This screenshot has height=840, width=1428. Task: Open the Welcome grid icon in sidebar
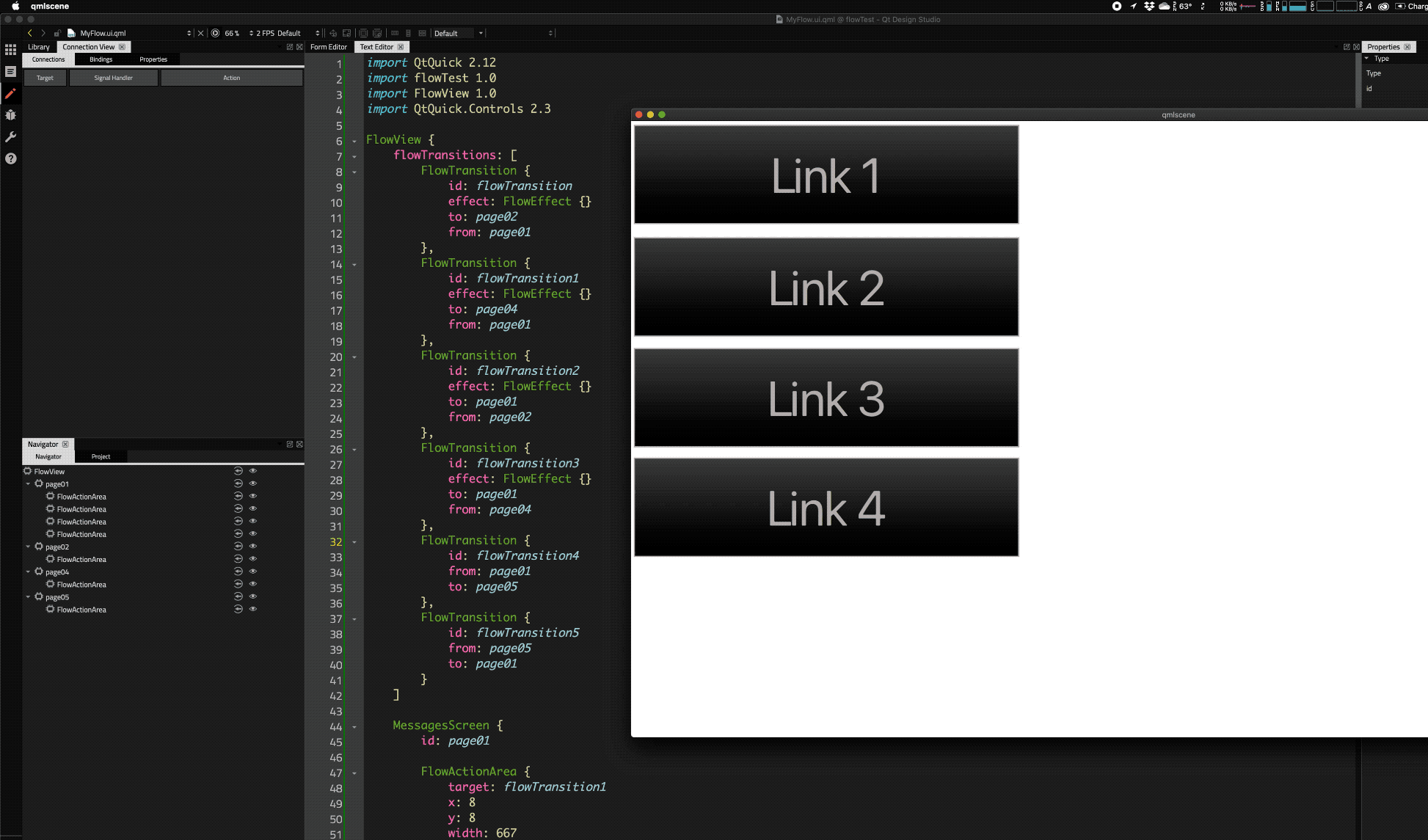(10, 50)
